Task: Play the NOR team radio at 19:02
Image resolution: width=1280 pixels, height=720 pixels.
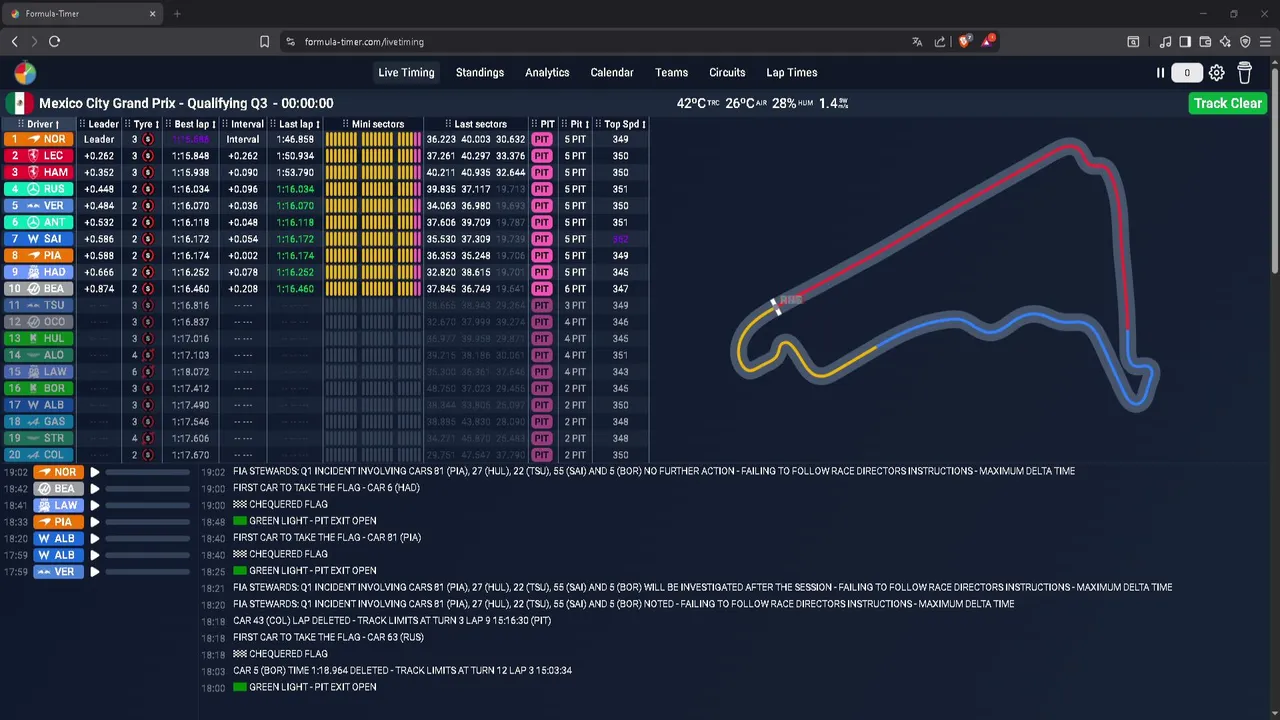Action: (95, 472)
